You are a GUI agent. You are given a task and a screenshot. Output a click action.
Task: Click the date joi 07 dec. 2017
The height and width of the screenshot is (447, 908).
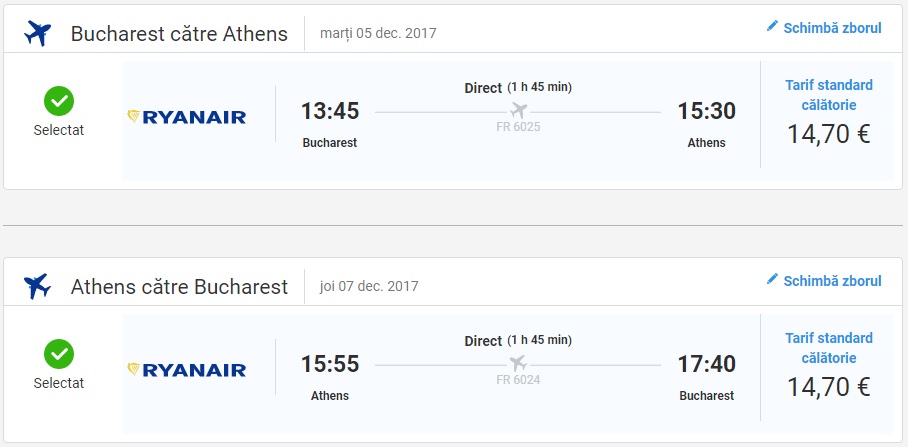click(369, 286)
